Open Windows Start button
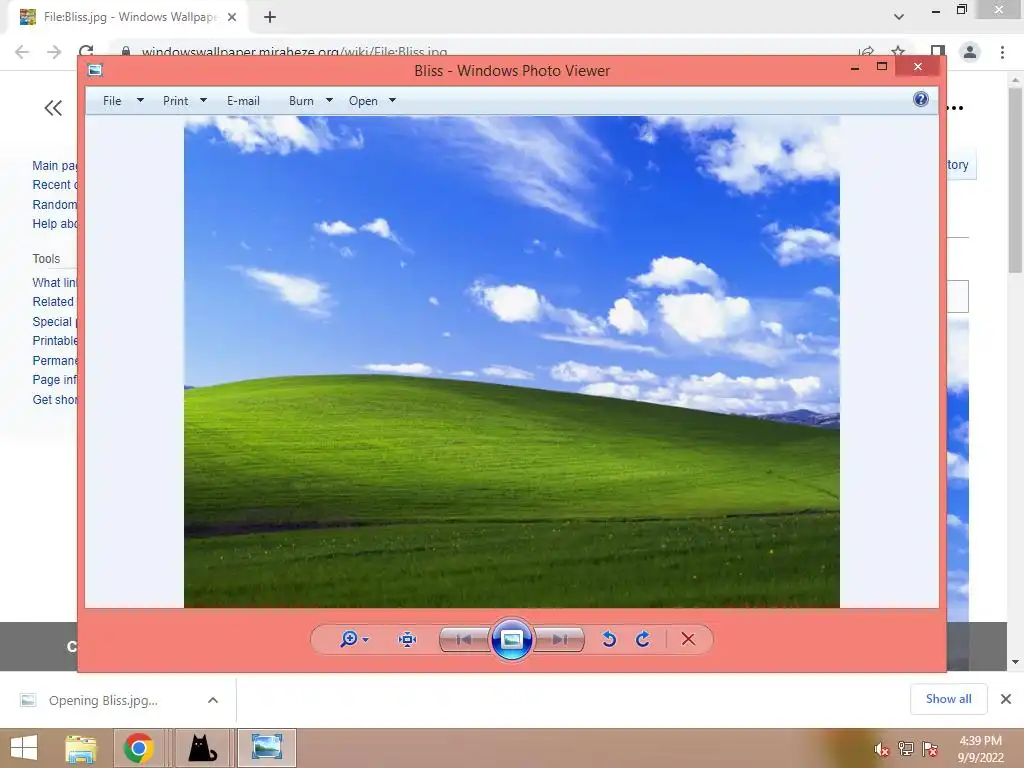This screenshot has width=1024, height=768. pyautogui.click(x=24, y=748)
